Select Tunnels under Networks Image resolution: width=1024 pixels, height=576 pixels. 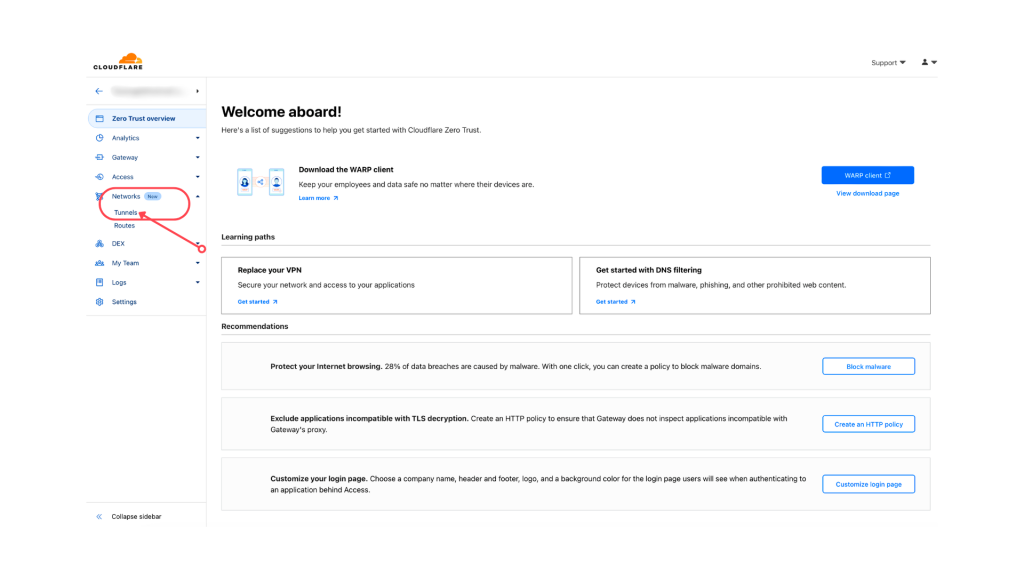click(125, 212)
